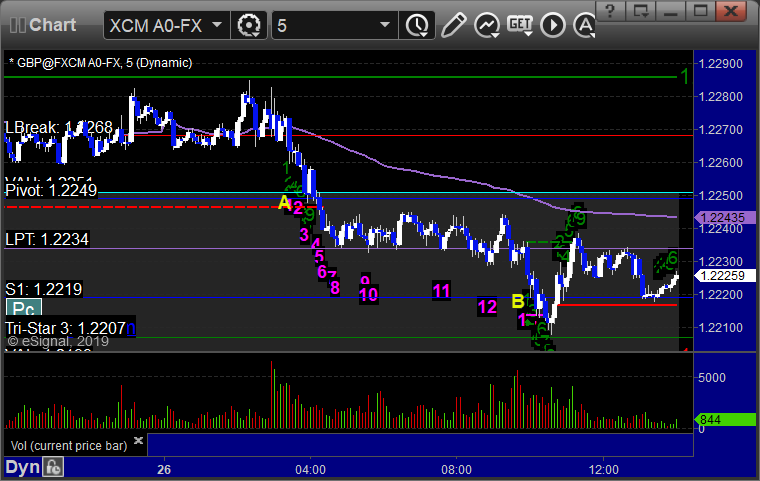Image resolution: width=760 pixels, height=481 pixels.
Task: Click the 12:00 time axis label
Action: (603, 470)
